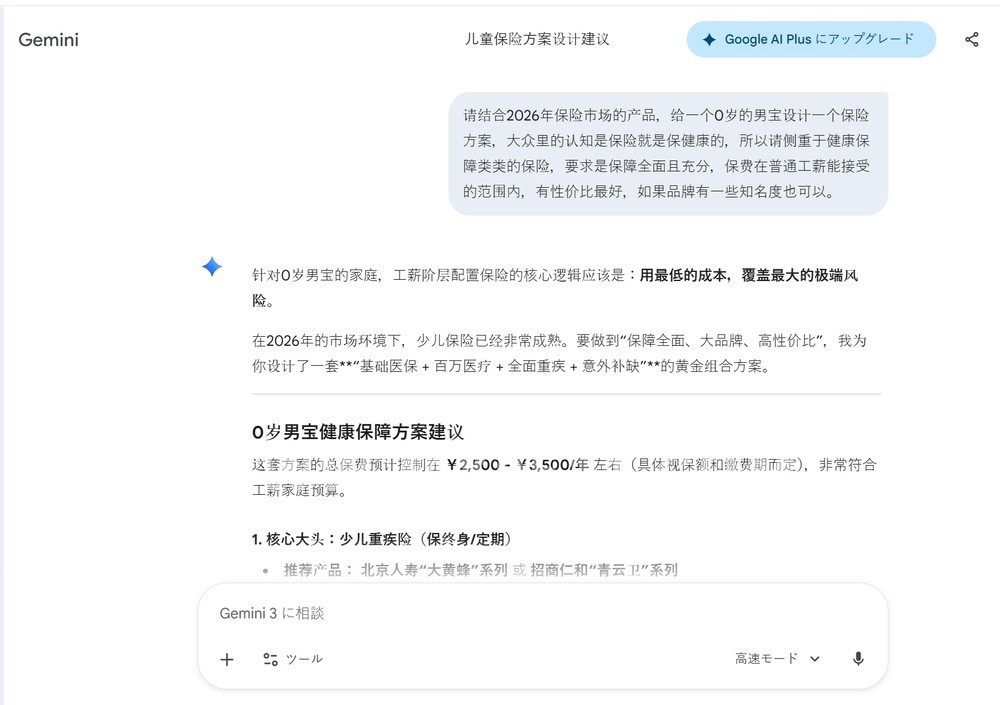This screenshot has height=705, width=1000.
Task: Click the Gemini logo
Action: click(48, 40)
